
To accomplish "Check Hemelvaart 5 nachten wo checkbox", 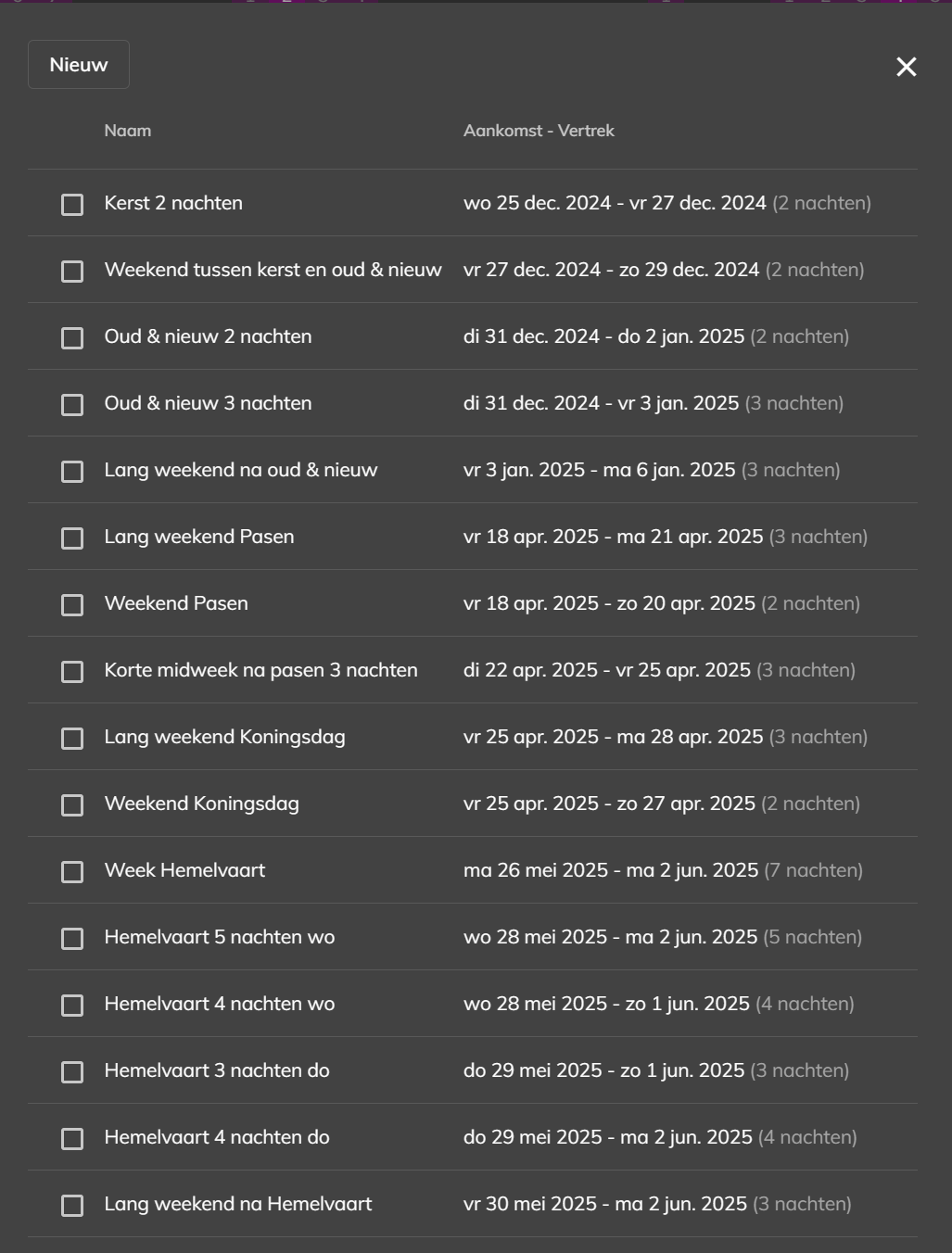I will pos(72,939).
